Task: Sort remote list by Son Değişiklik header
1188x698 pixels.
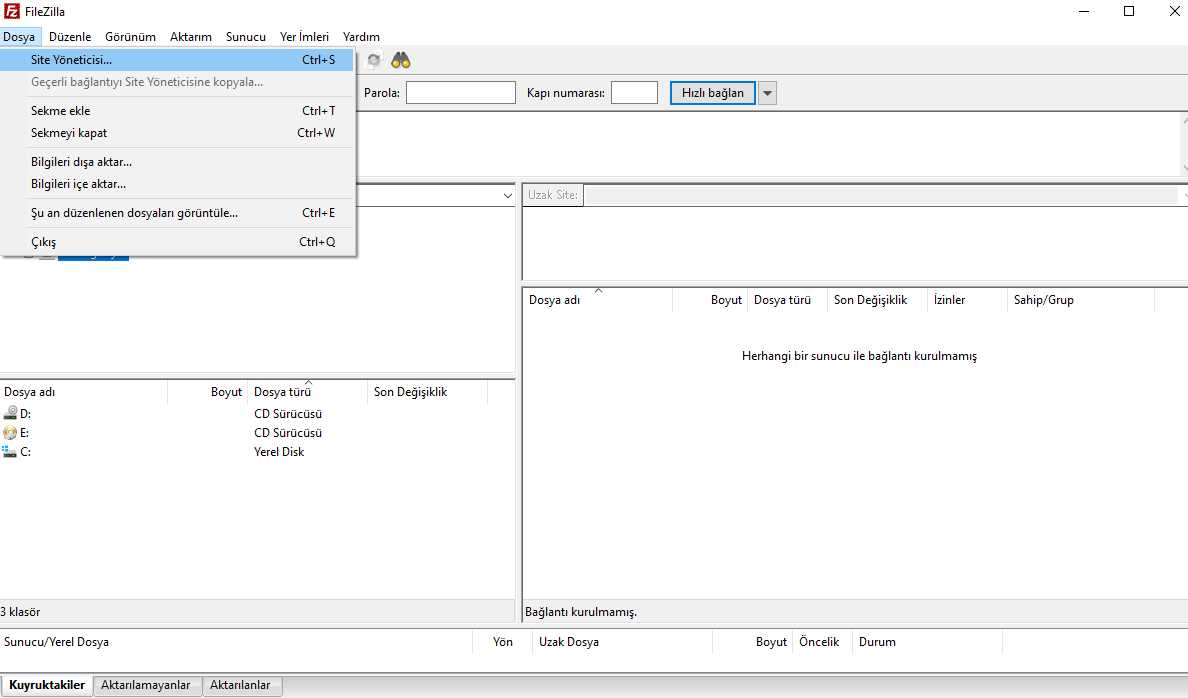Action: pos(877,300)
